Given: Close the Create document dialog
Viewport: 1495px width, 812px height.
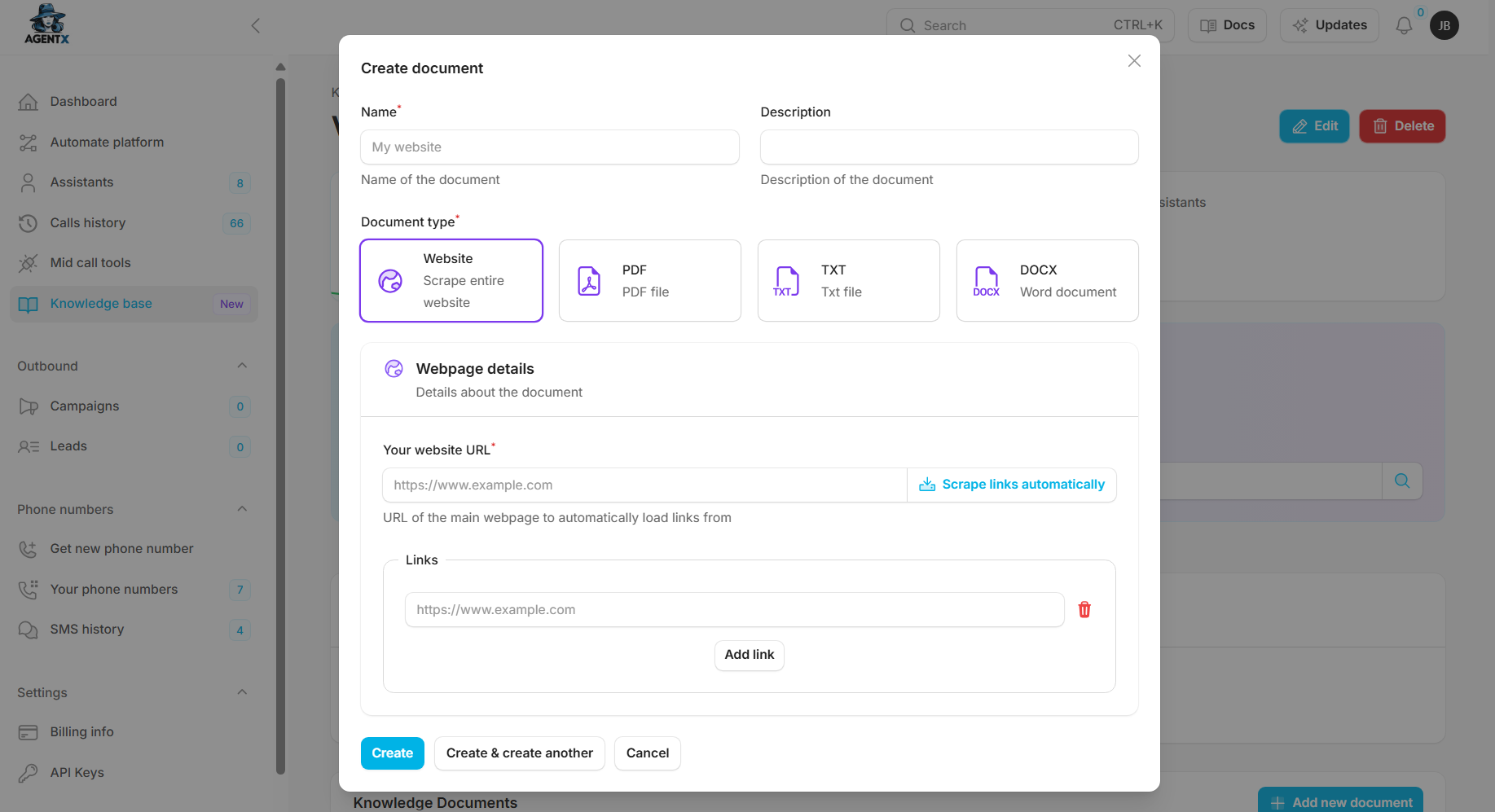Looking at the screenshot, I should [1134, 61].
